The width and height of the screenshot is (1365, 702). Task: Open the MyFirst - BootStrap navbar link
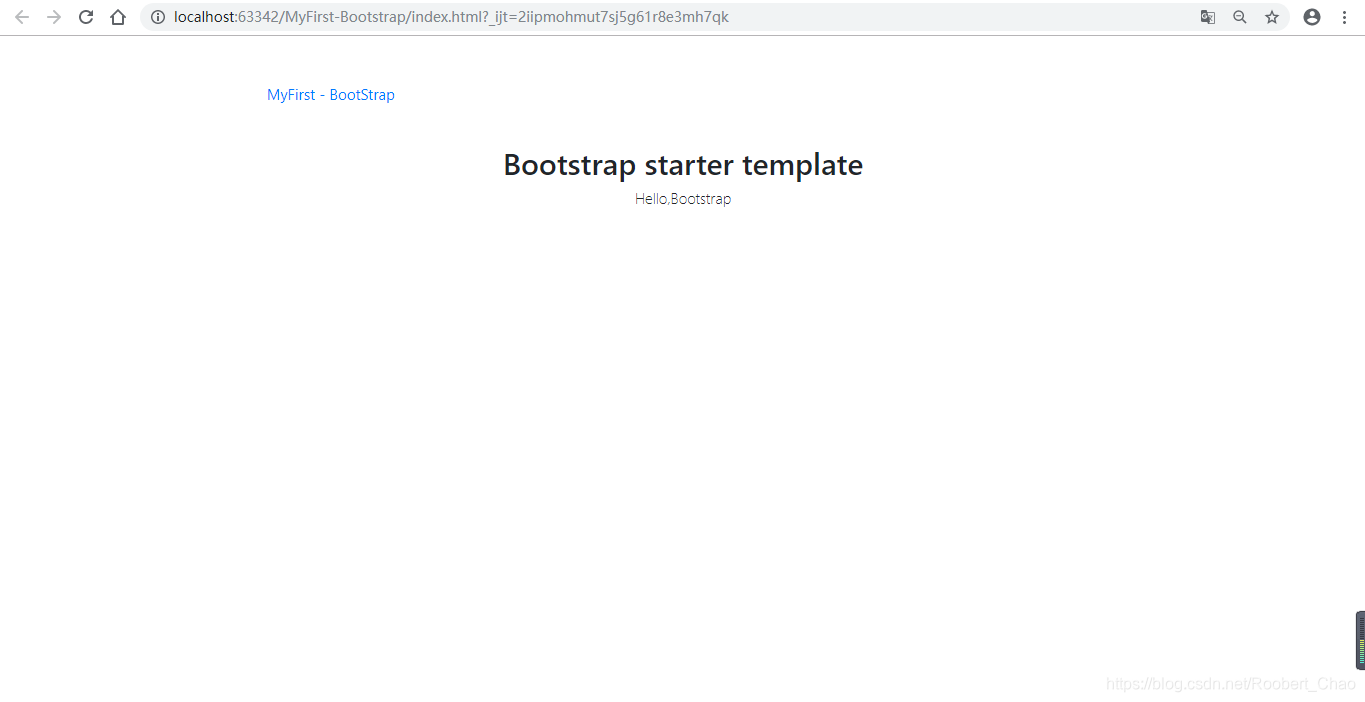click(331, 95)
